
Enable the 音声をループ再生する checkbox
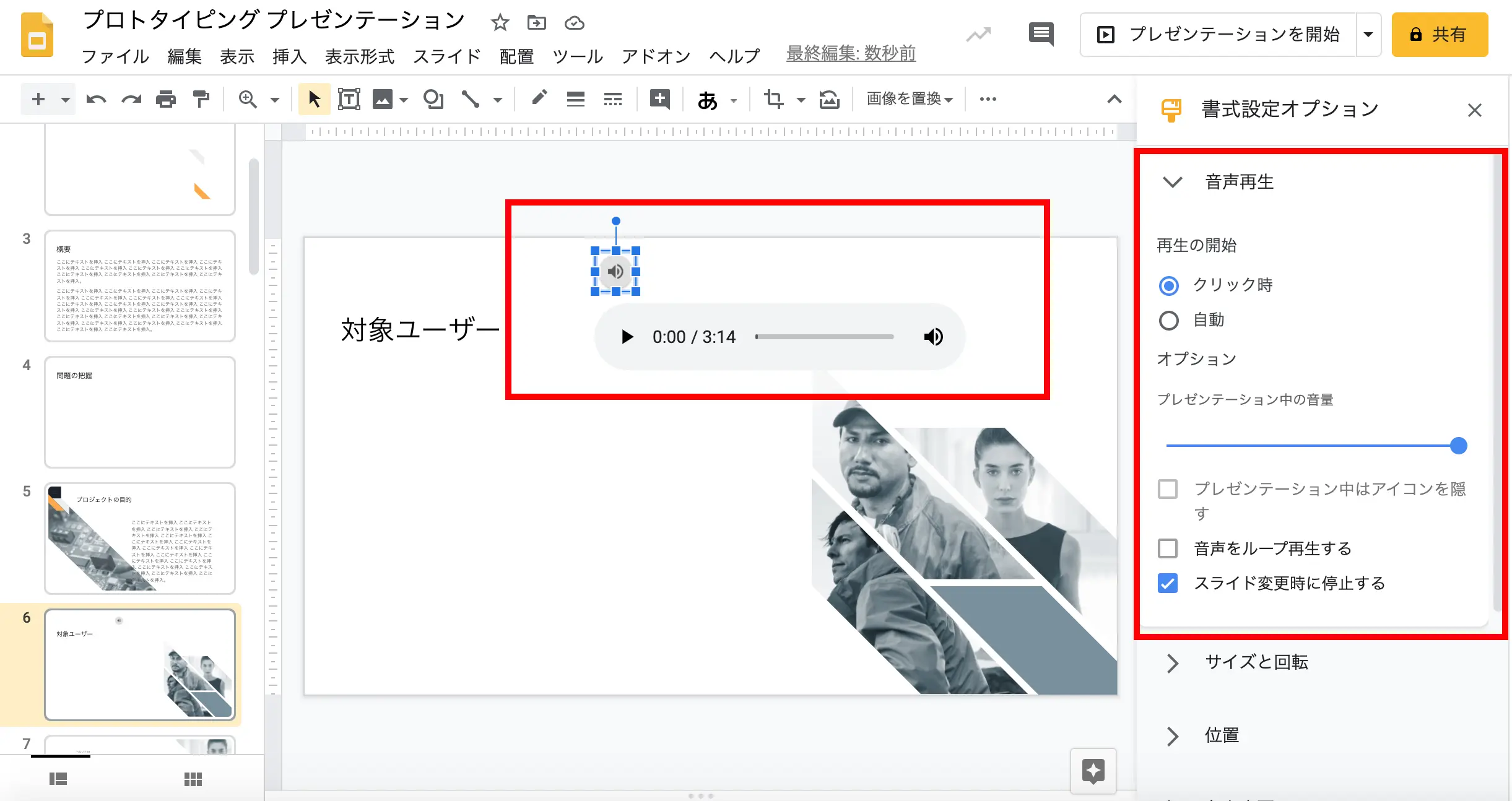point(1168,548)
